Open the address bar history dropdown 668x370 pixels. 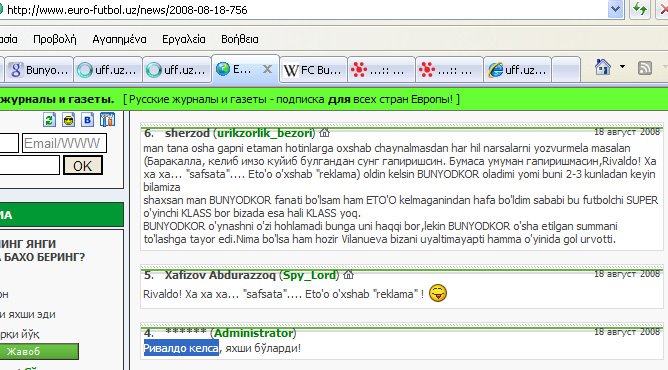615,9
